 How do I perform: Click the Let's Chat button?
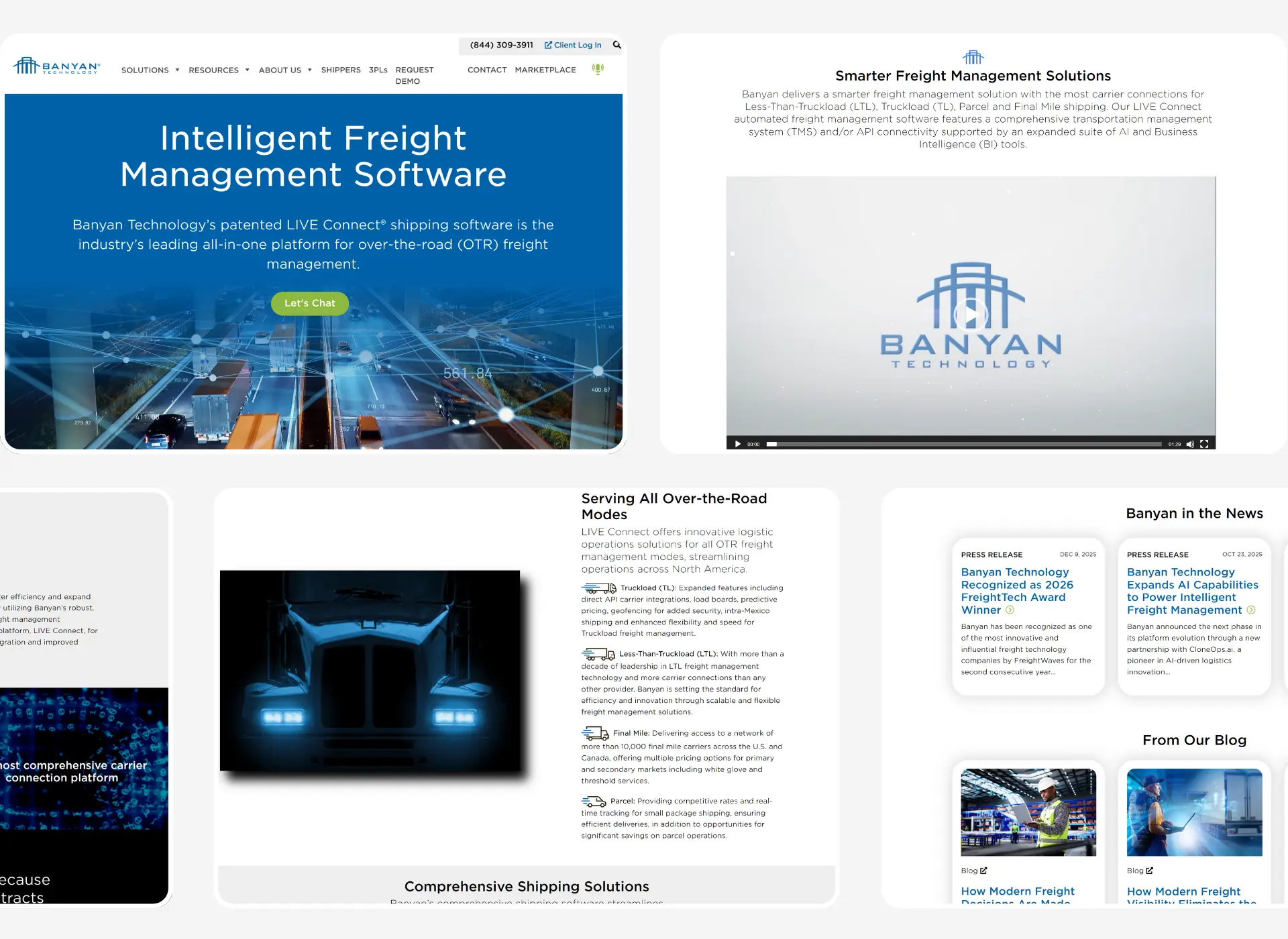coord(310,303)
